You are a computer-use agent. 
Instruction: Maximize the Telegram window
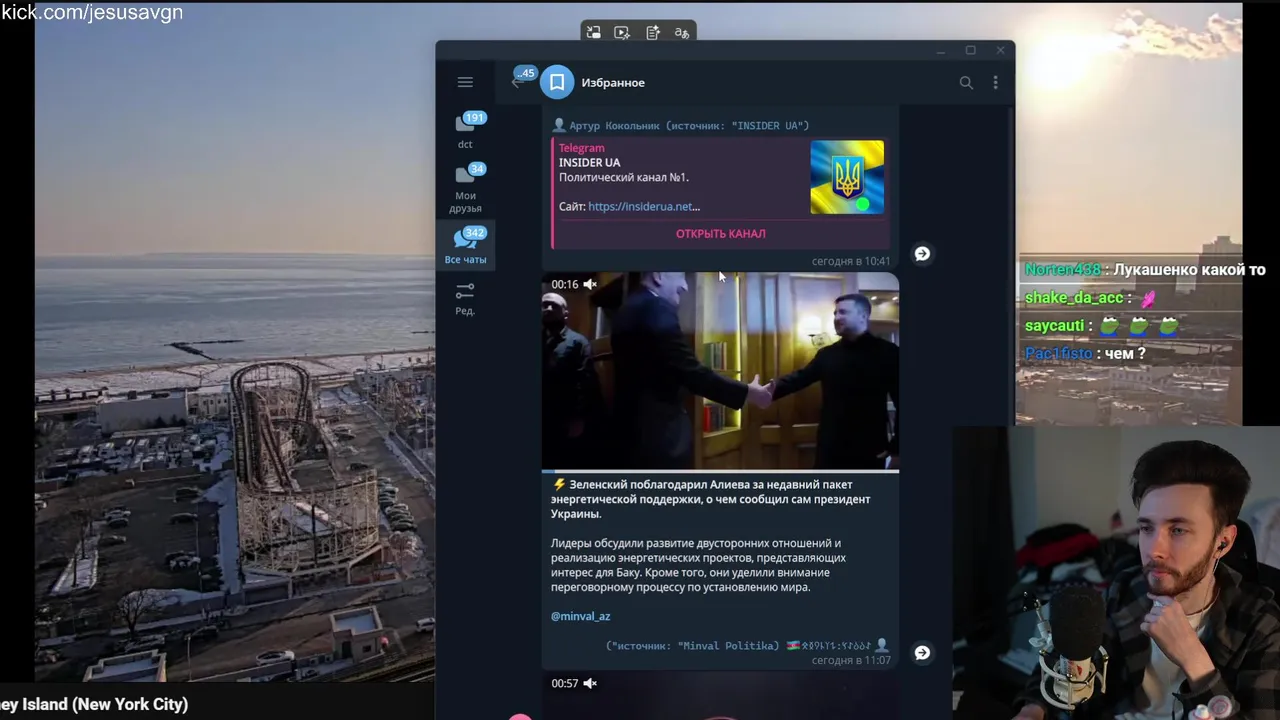970,50
